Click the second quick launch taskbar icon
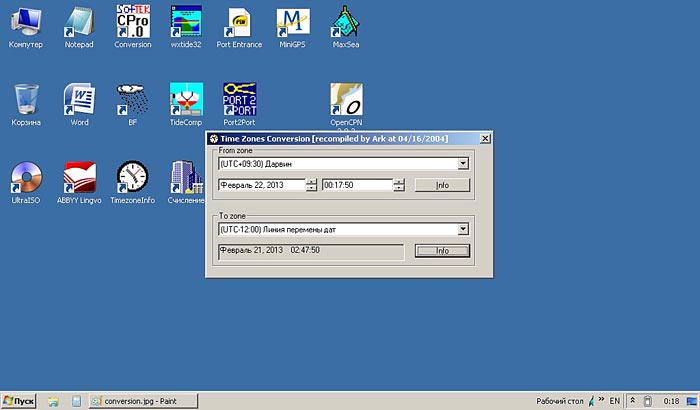The height and width of the screenshot is (410, 700). click(76, 401)
